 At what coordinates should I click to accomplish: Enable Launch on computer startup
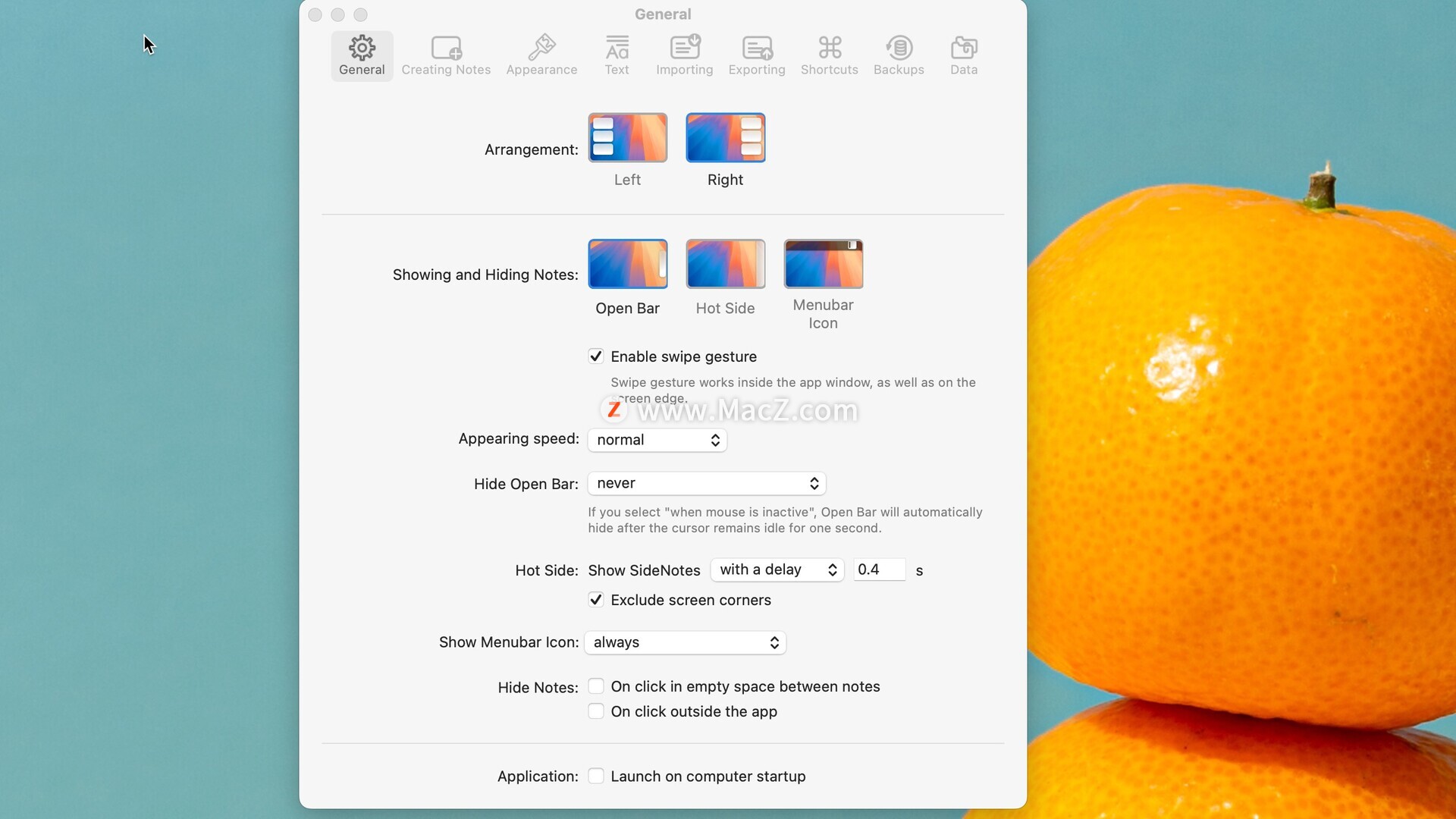click(x=596, y=776)
